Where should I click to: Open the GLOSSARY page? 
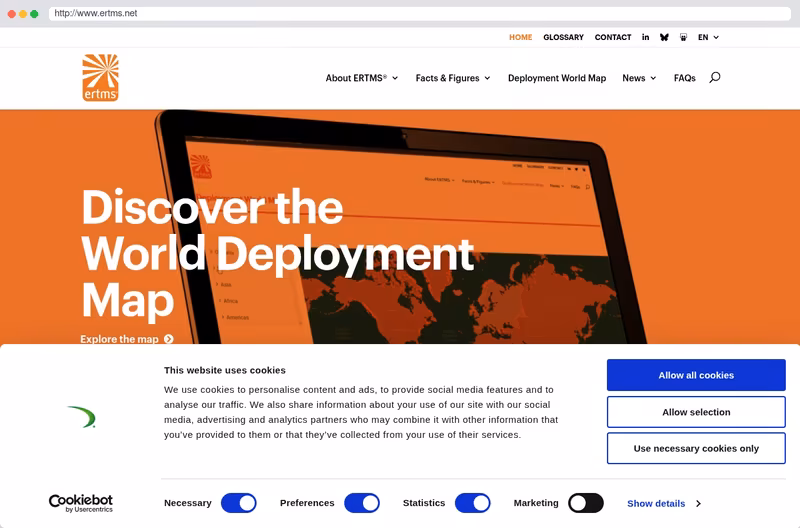coord(563,37)
